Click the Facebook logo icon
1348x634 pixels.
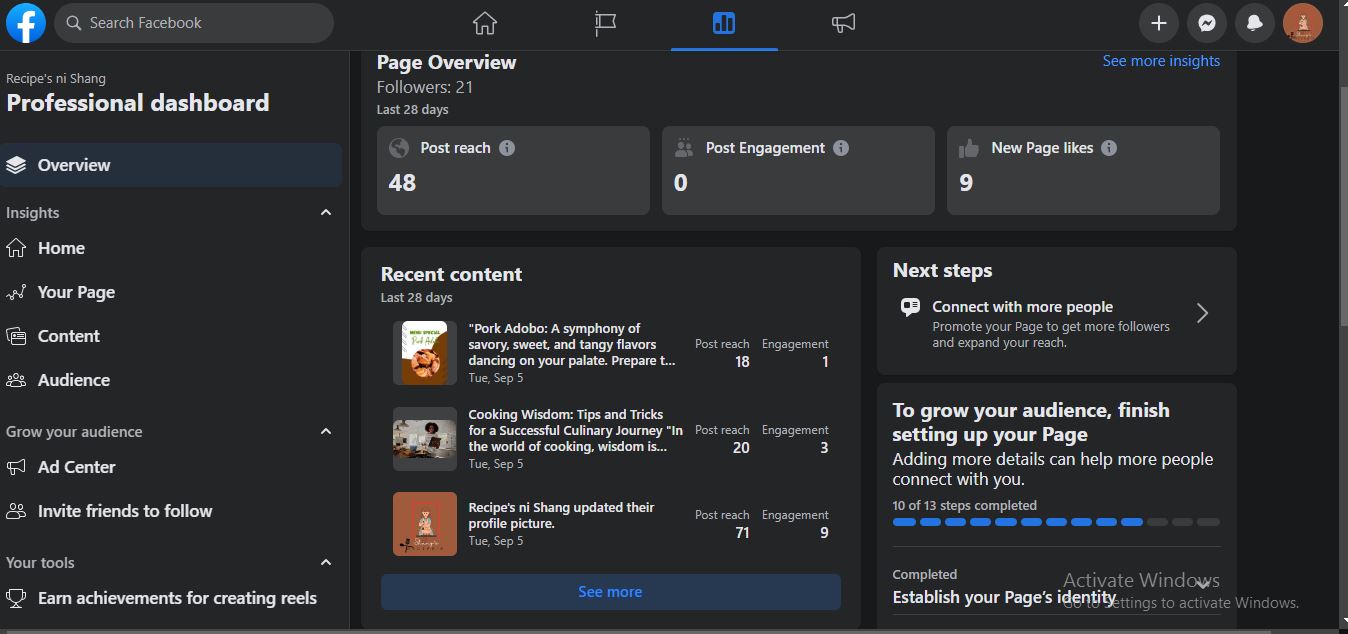point(26,23)
